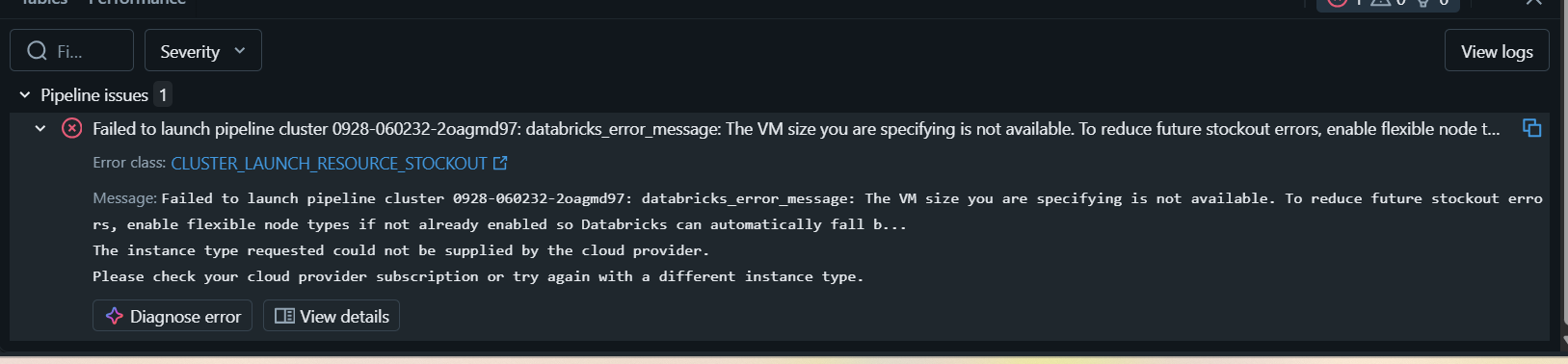Click the red error circle icon
Viewport: 1568px width, 364px height.
(72, 128)
